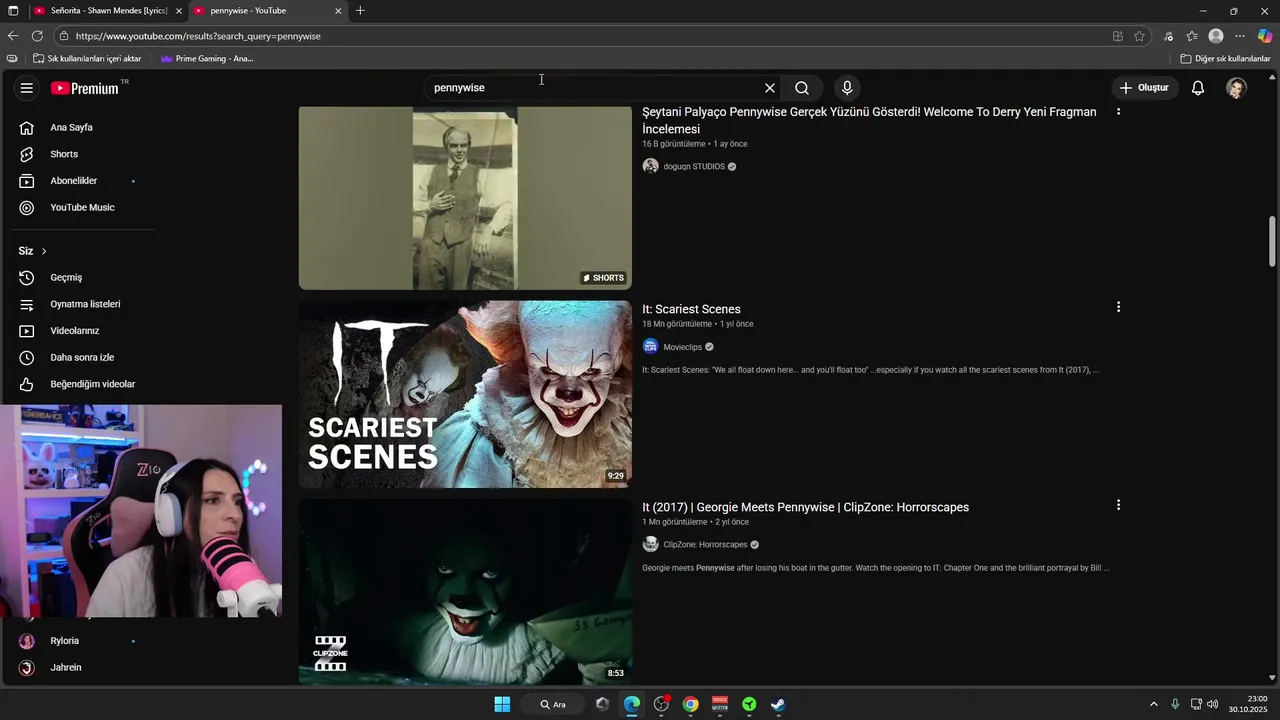This screenshot has width=1280, height=720.
Task: Reload the current page
Action: (37, 36)
